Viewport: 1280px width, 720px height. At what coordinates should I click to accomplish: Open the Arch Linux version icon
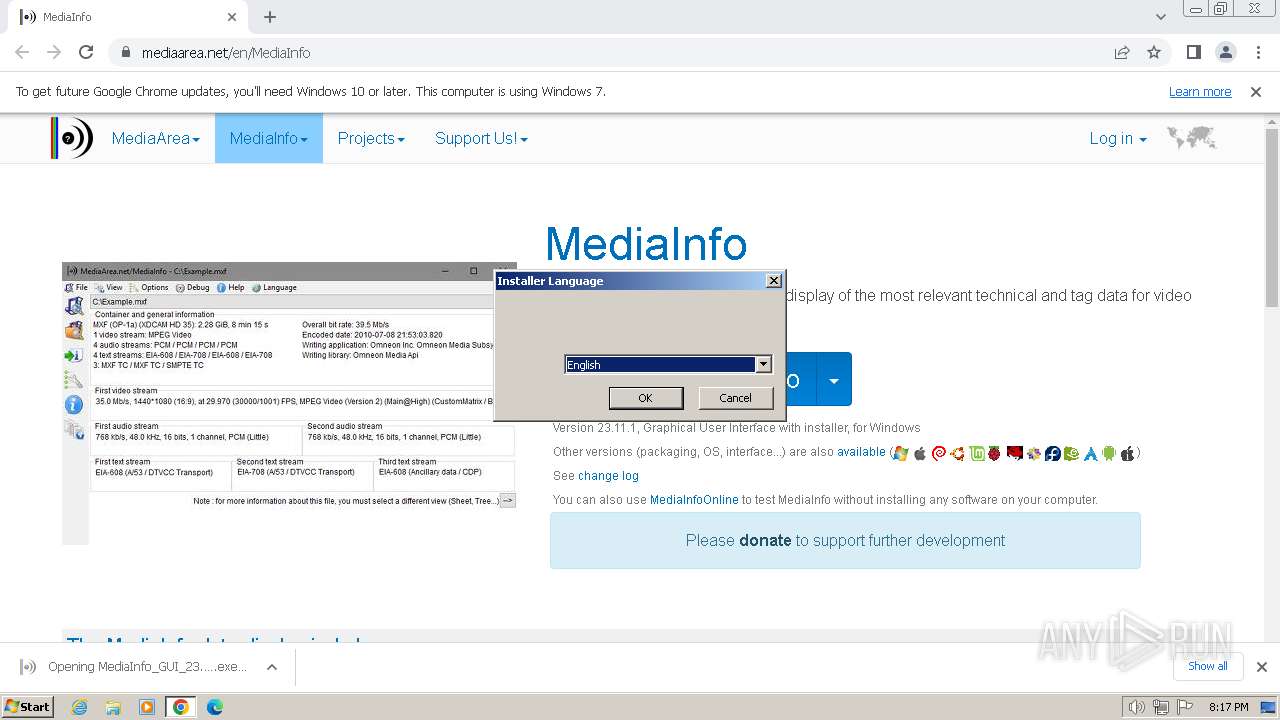pyautogui.click(x=1090, y=453)
